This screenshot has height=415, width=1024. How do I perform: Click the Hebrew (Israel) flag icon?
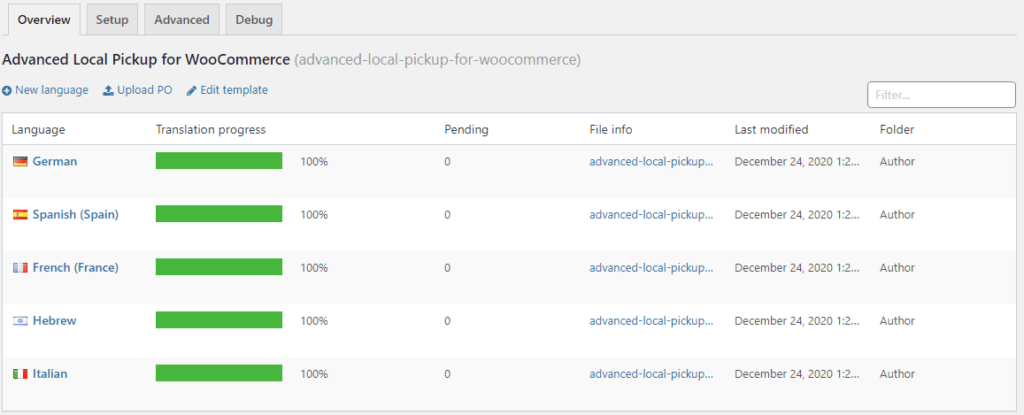click(x=20, y=321)
